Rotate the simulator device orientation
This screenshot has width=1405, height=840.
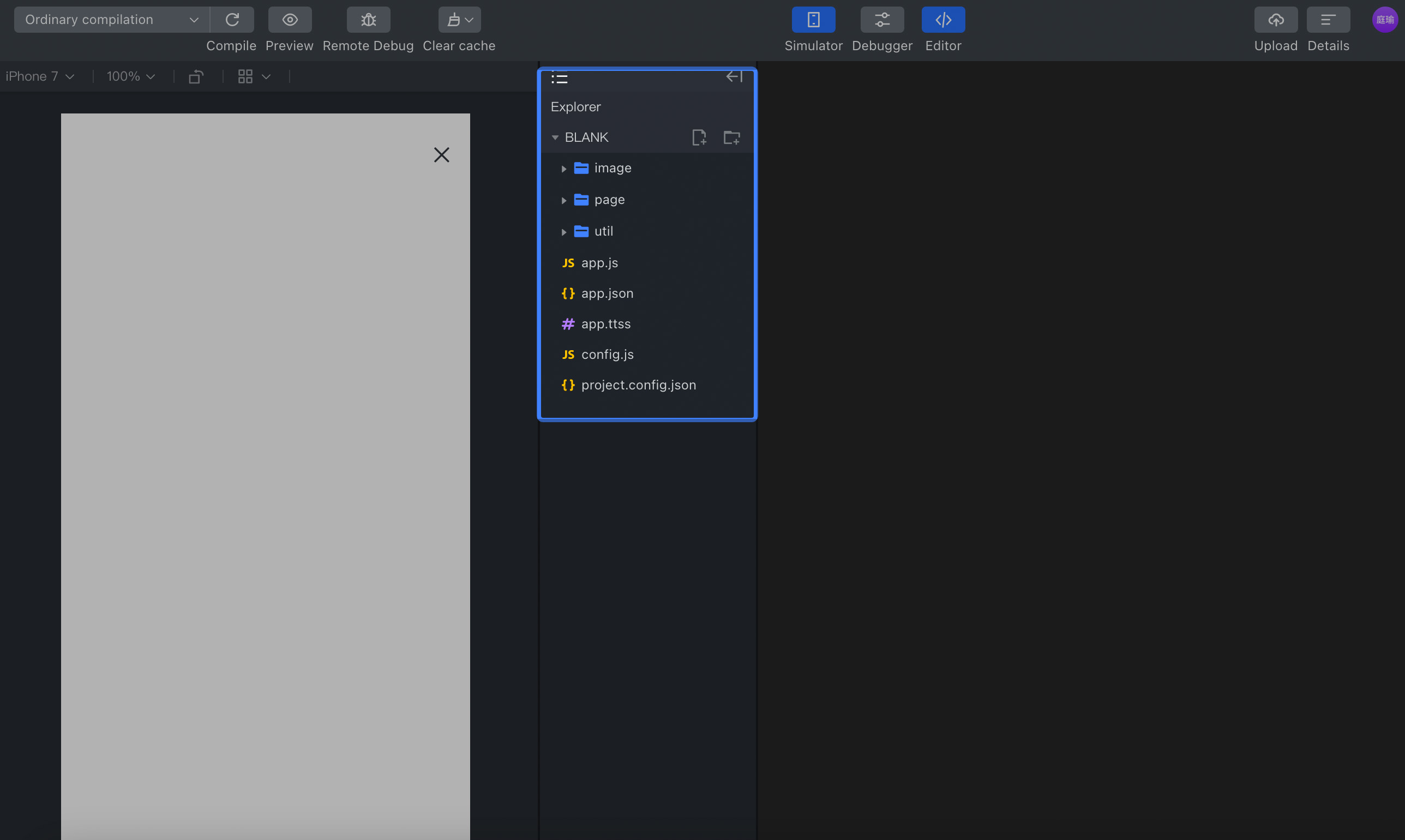[x=196, y=76]
